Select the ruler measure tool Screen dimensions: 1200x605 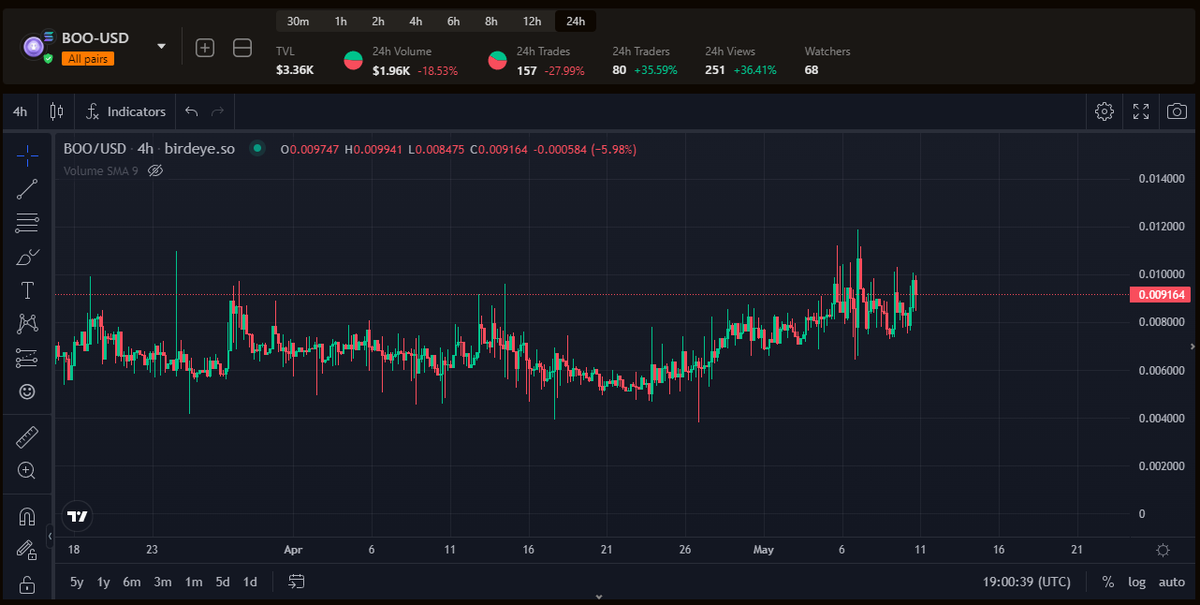[27, 437]
